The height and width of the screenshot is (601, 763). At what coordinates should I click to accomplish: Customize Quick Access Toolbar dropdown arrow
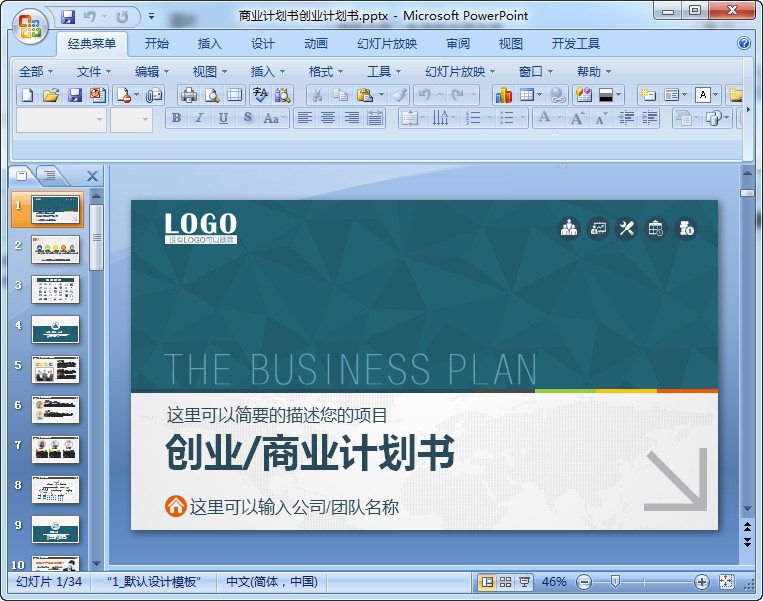coord(152,17)
